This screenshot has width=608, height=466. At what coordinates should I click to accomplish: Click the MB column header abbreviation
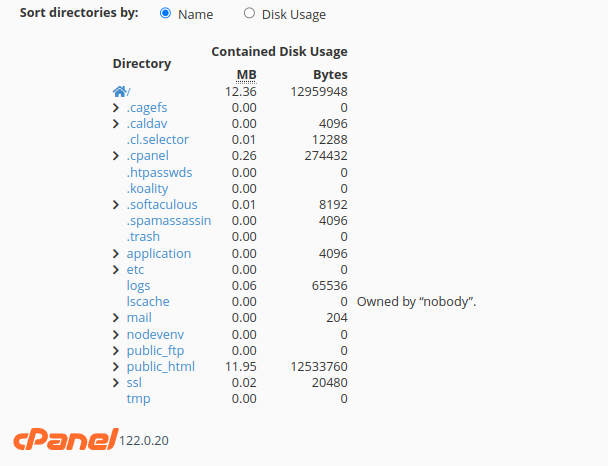point(247,74)
